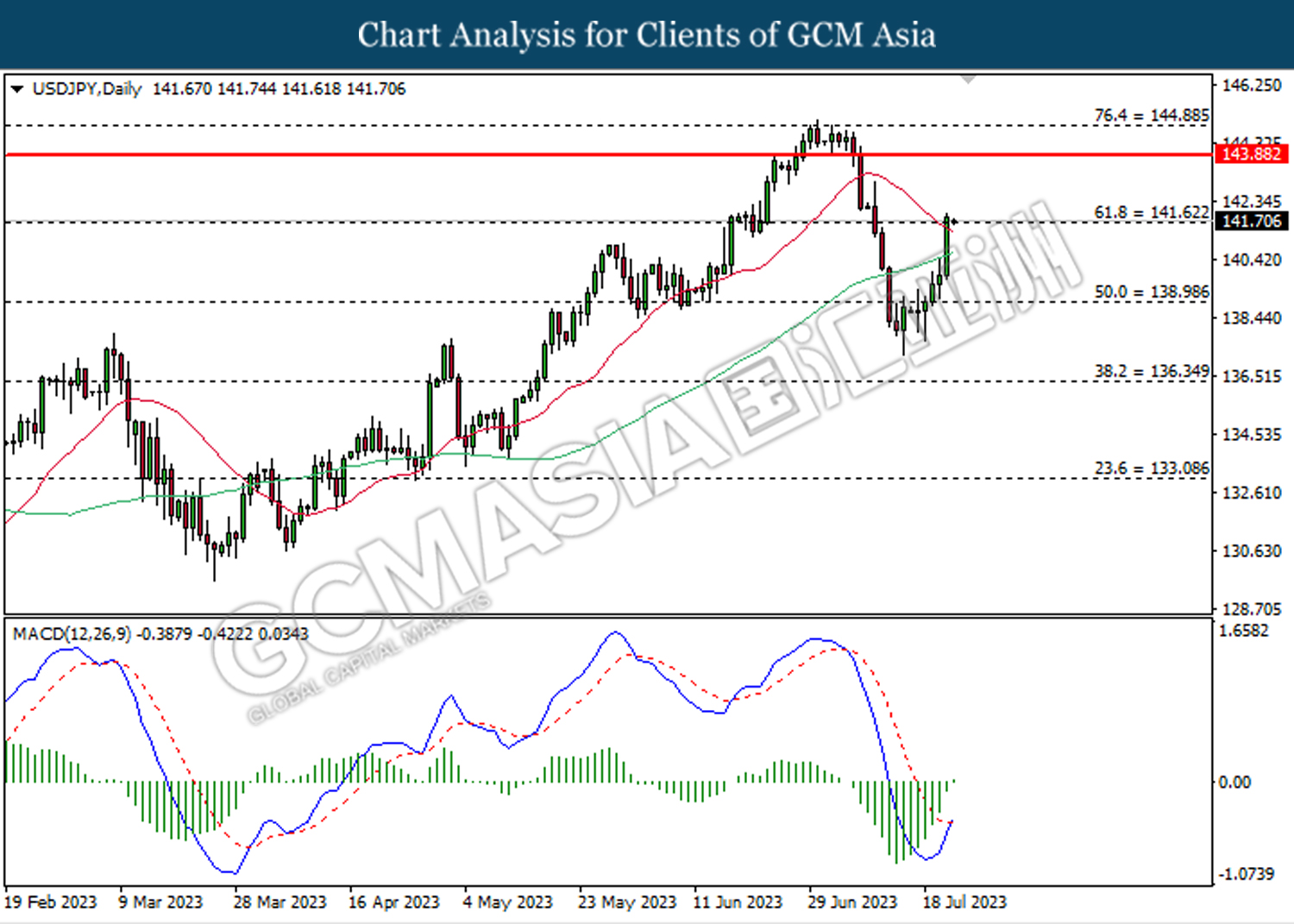Screen dimensions: 1294x924
Task: Click the 11 Jun 2023 date label
Action: [738, 902]
